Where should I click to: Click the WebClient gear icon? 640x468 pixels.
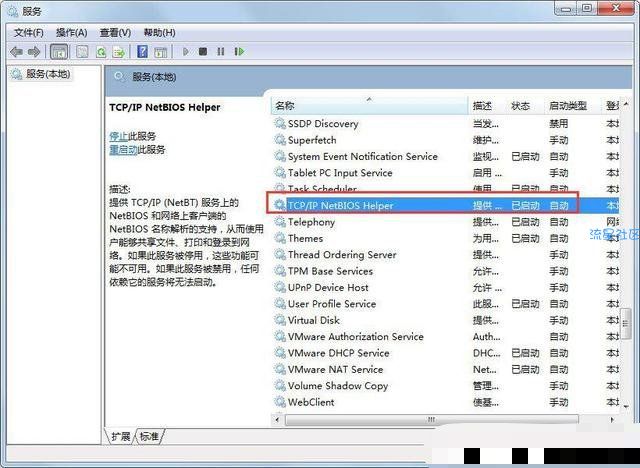[x=280, y=402]
